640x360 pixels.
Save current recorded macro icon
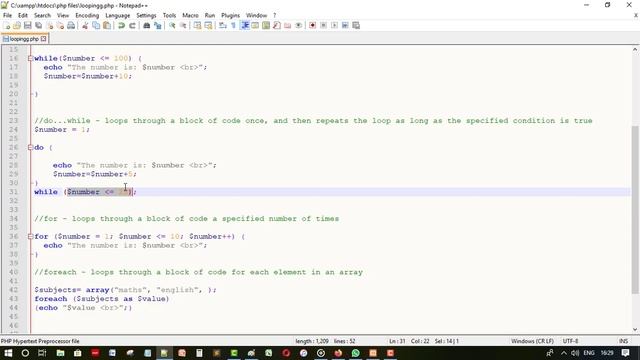[356, 25]
